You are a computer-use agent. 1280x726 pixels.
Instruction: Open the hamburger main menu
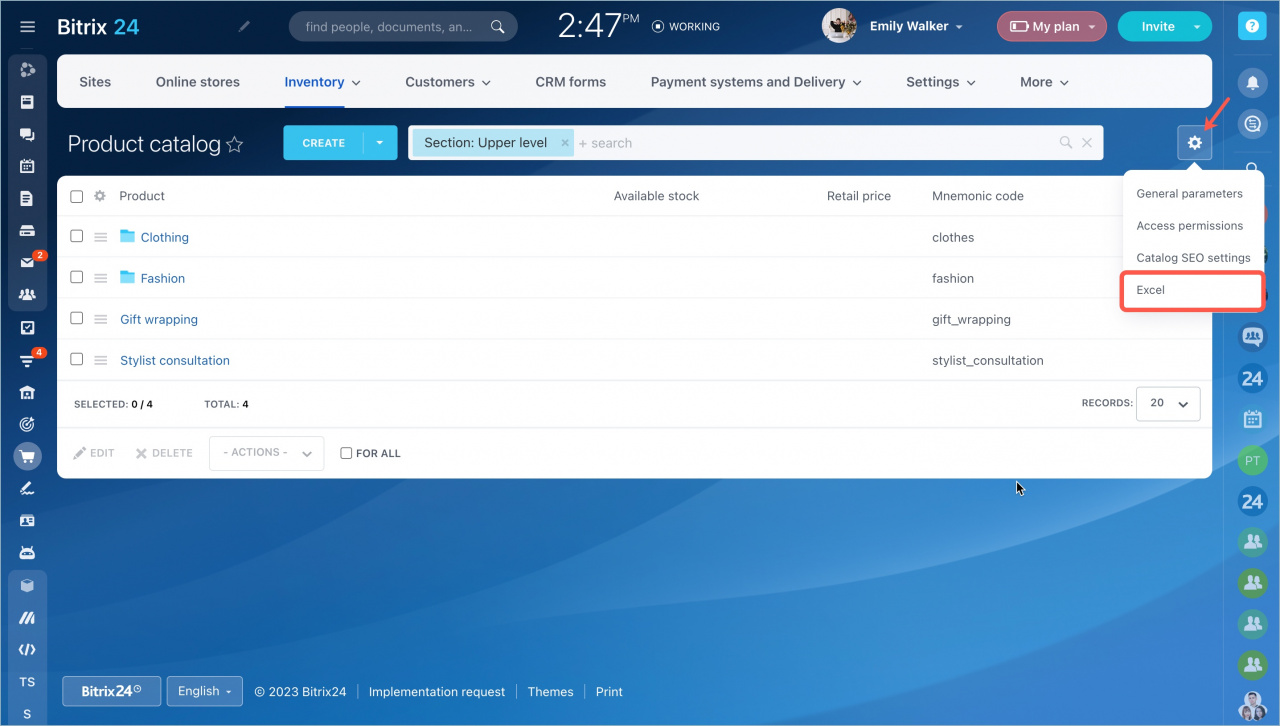[27, 27]
